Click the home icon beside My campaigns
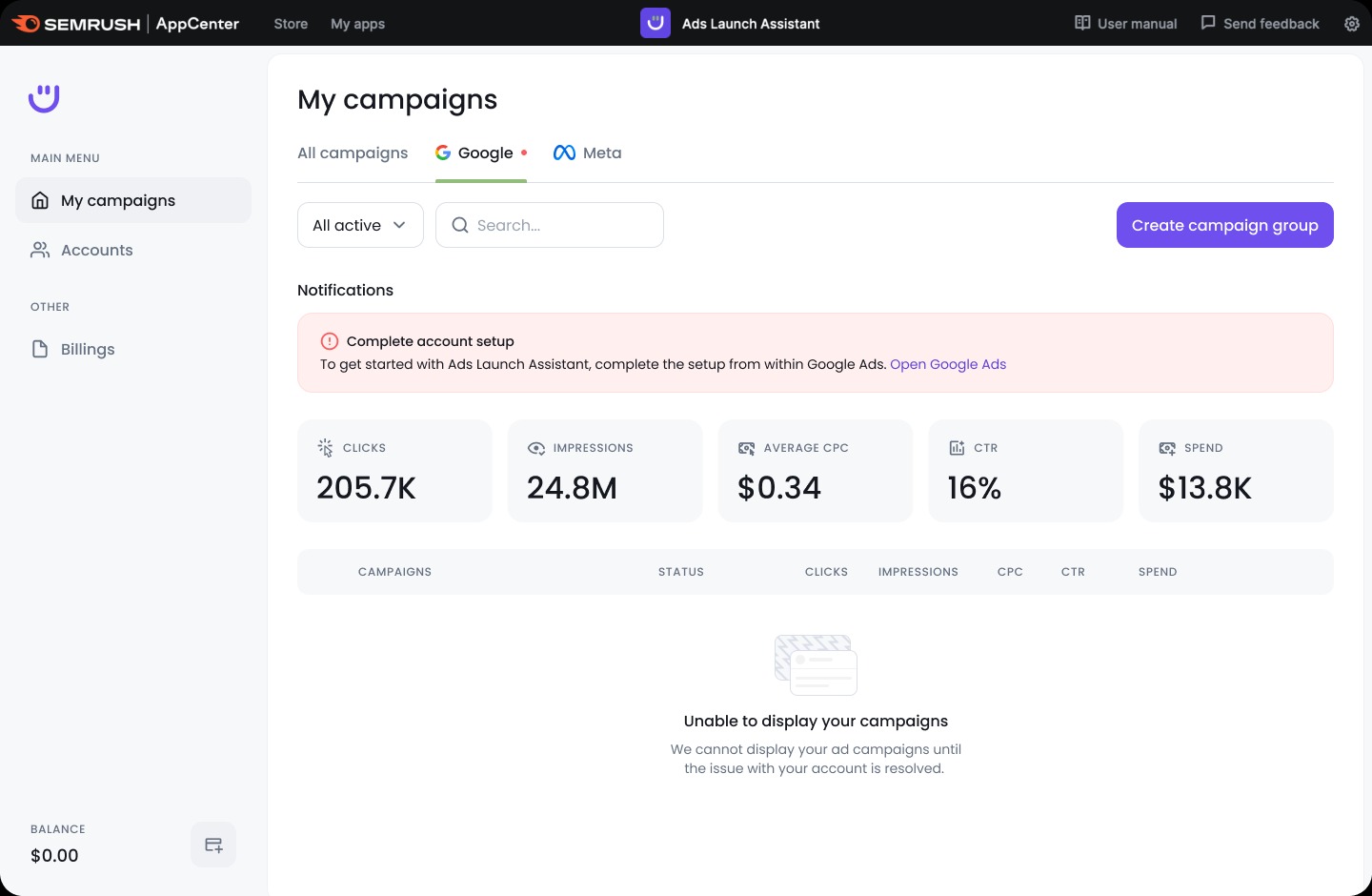The height and width of the screenshot is (896, 1372). click(40, 200)
